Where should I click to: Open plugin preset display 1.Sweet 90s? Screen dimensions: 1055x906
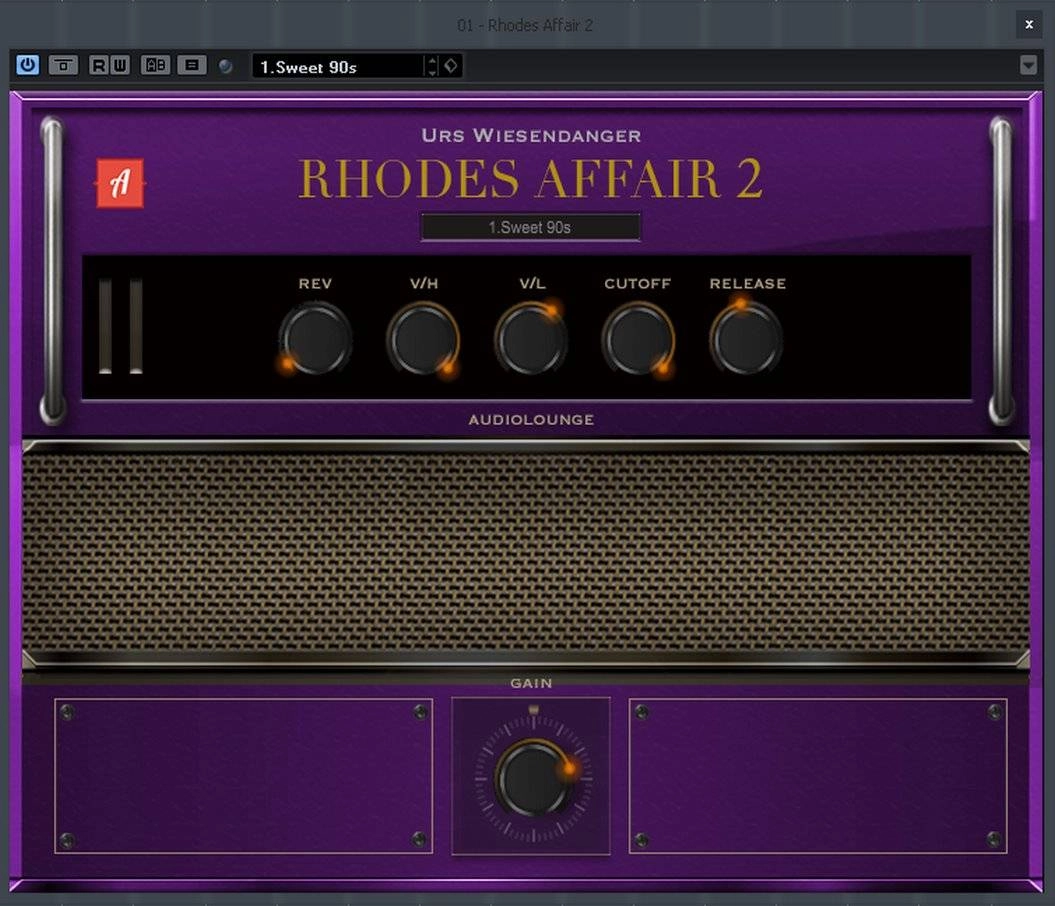coord(530,227)
